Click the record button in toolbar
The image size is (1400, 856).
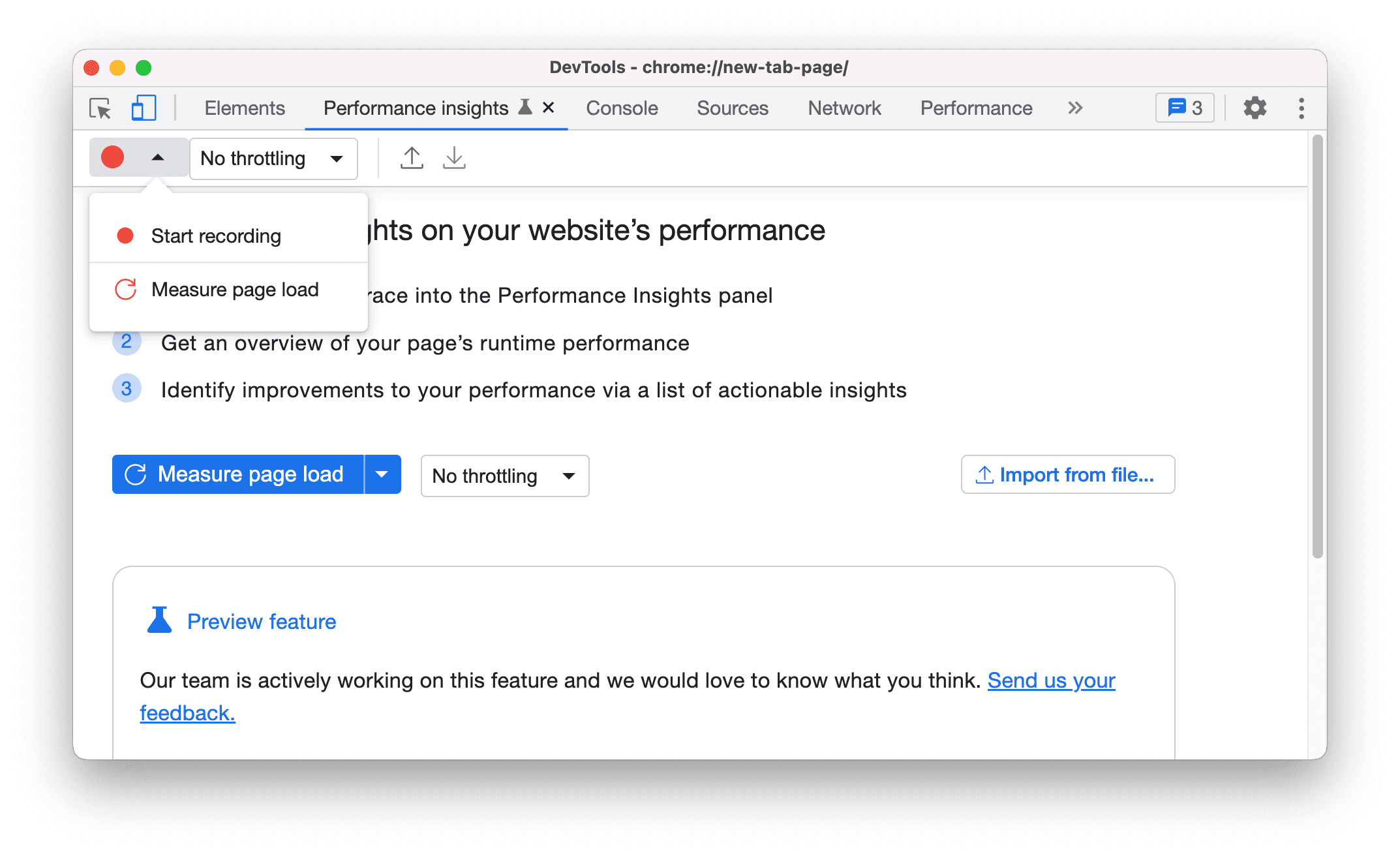click(x=113, y=157)
